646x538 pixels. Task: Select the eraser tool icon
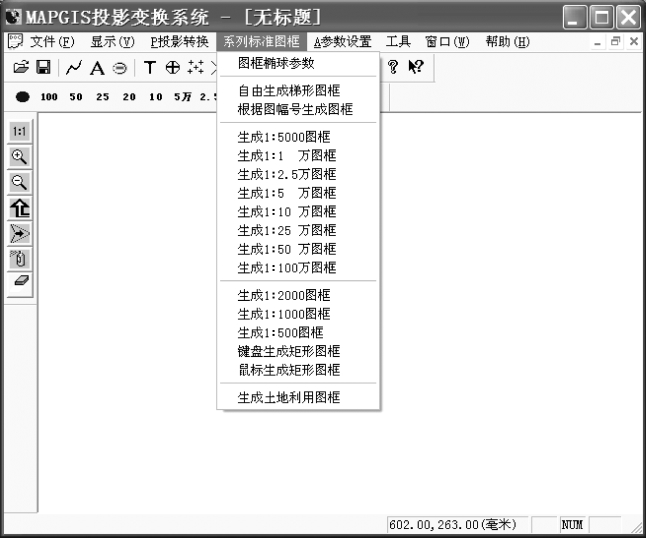coord(19,282)
